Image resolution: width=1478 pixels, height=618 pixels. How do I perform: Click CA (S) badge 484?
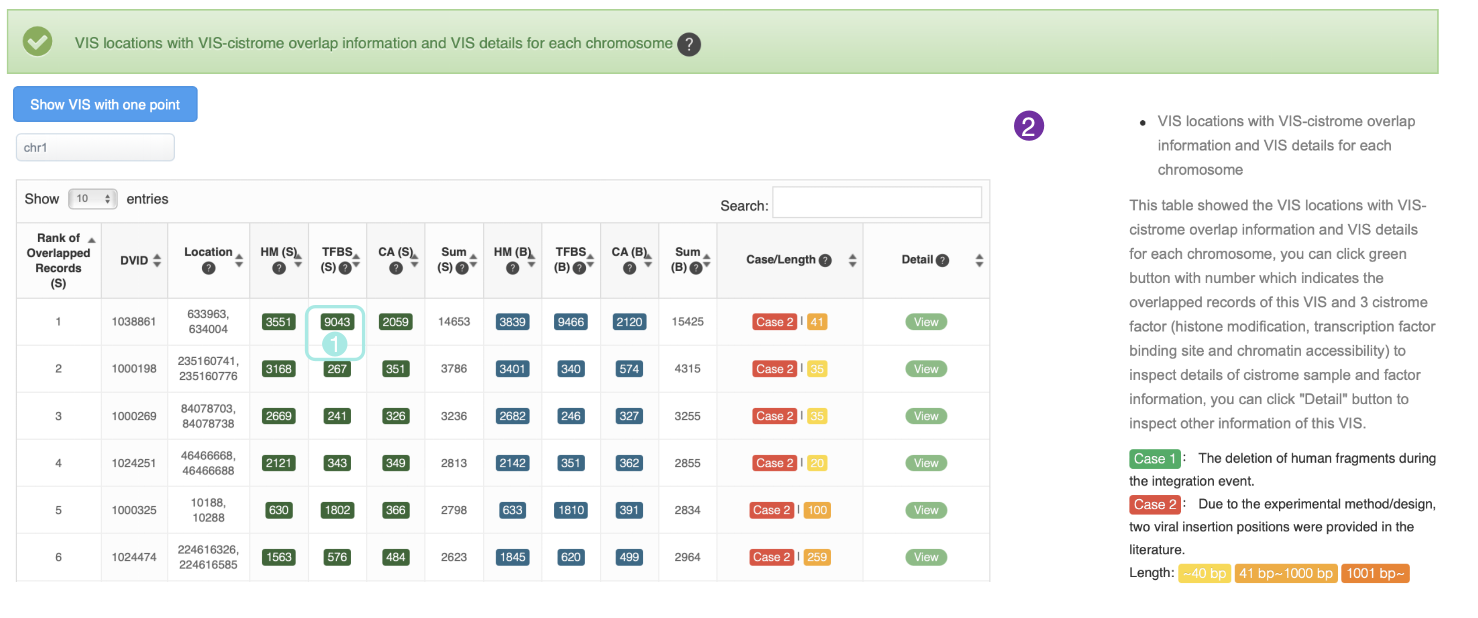(x=396, y=557)
